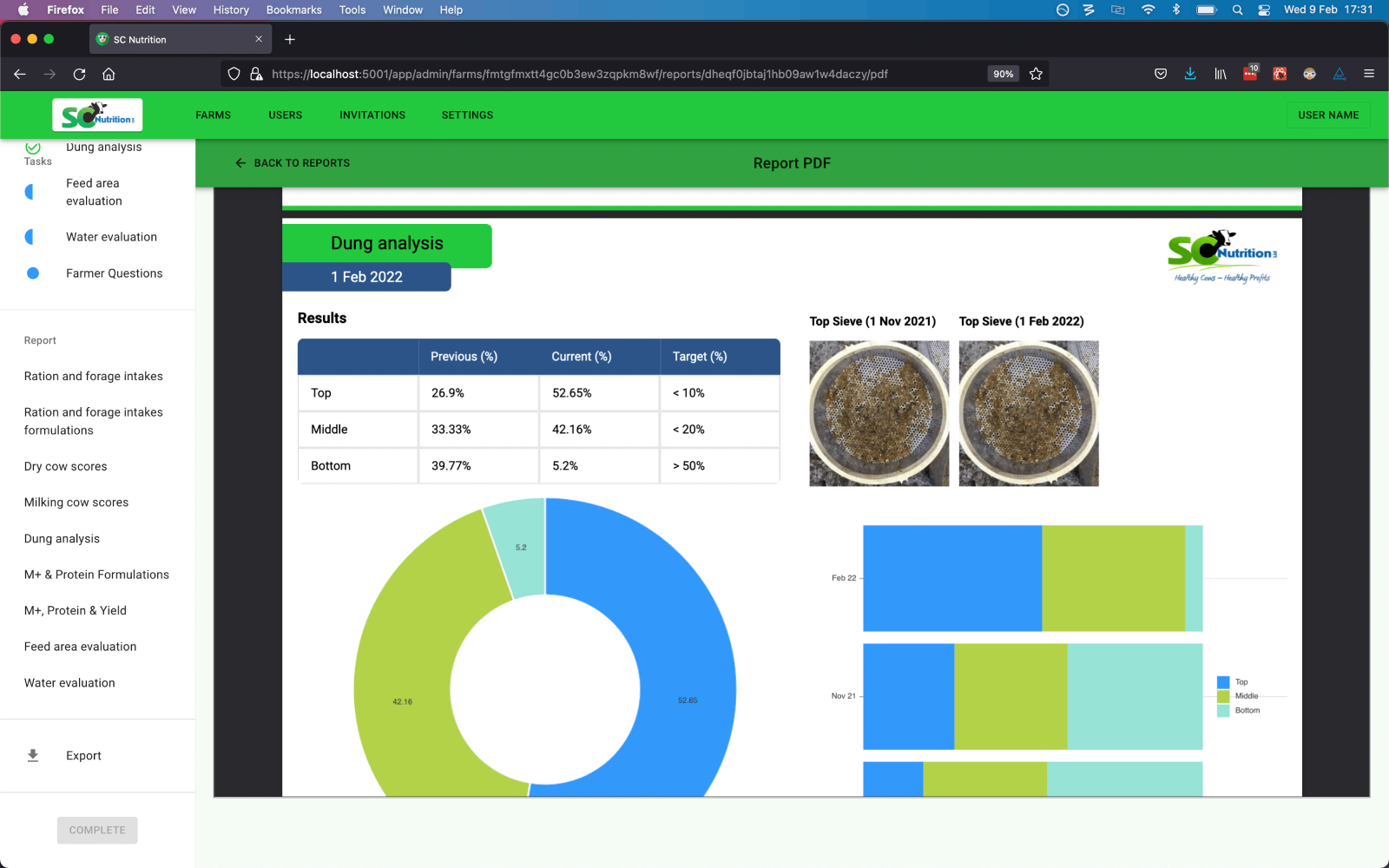Click the Bottom legend color swatch
The width and height of the screenshot is (1389, 868).
click(1223, 711)
